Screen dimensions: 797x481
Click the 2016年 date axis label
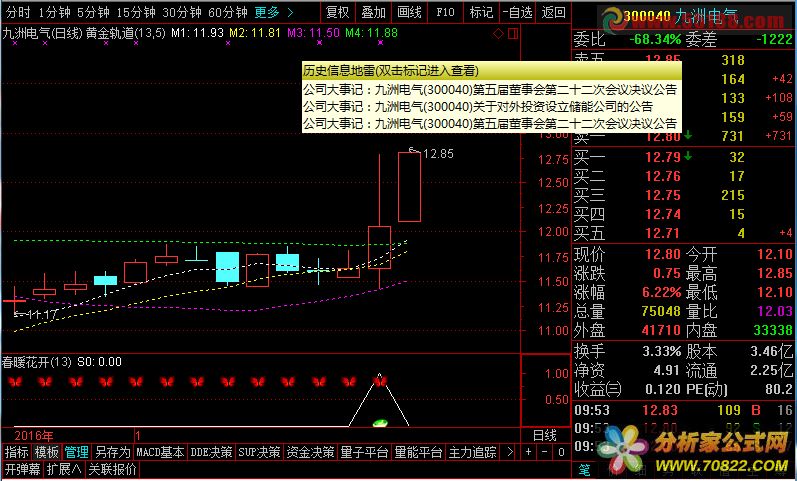coord(34,436)
